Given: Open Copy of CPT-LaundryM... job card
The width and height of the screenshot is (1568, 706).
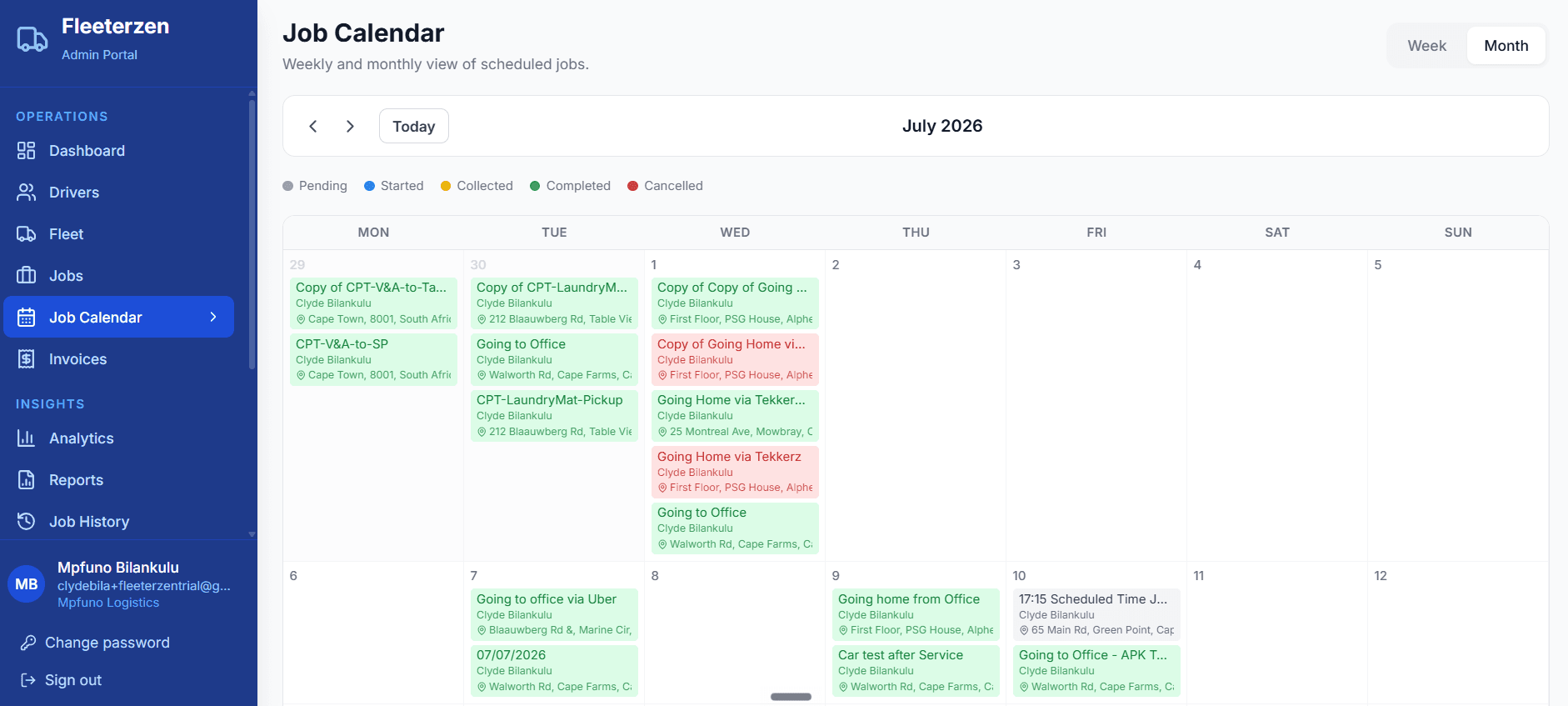Looking at the screenshot, I should pos(554,303).
